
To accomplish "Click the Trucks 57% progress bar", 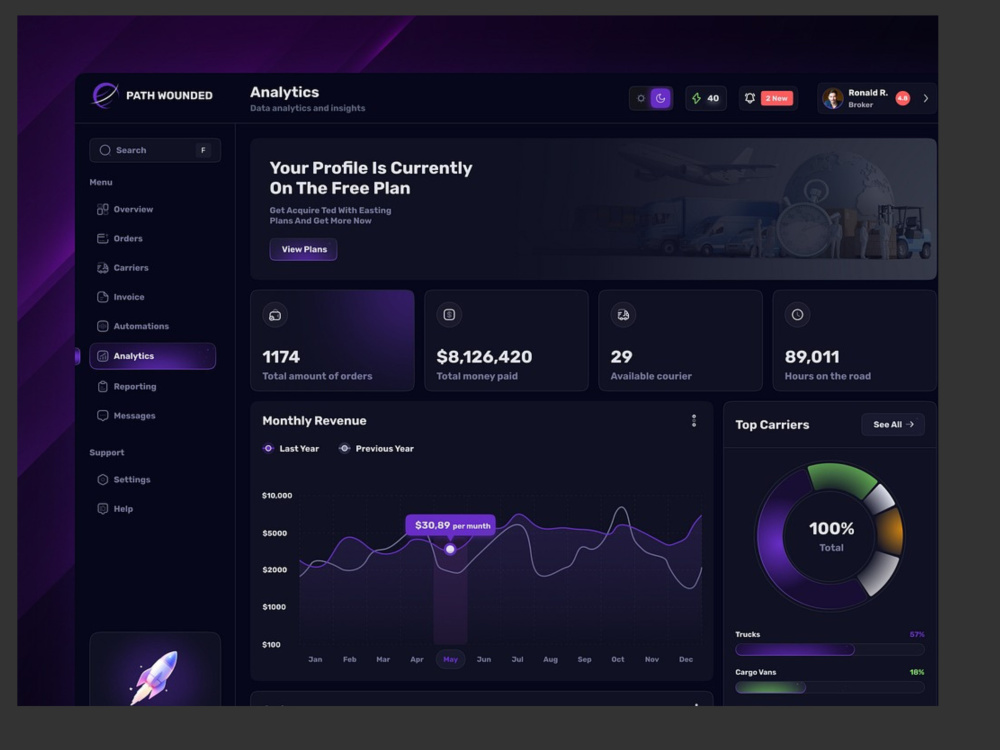I will (x=830, y=649).
